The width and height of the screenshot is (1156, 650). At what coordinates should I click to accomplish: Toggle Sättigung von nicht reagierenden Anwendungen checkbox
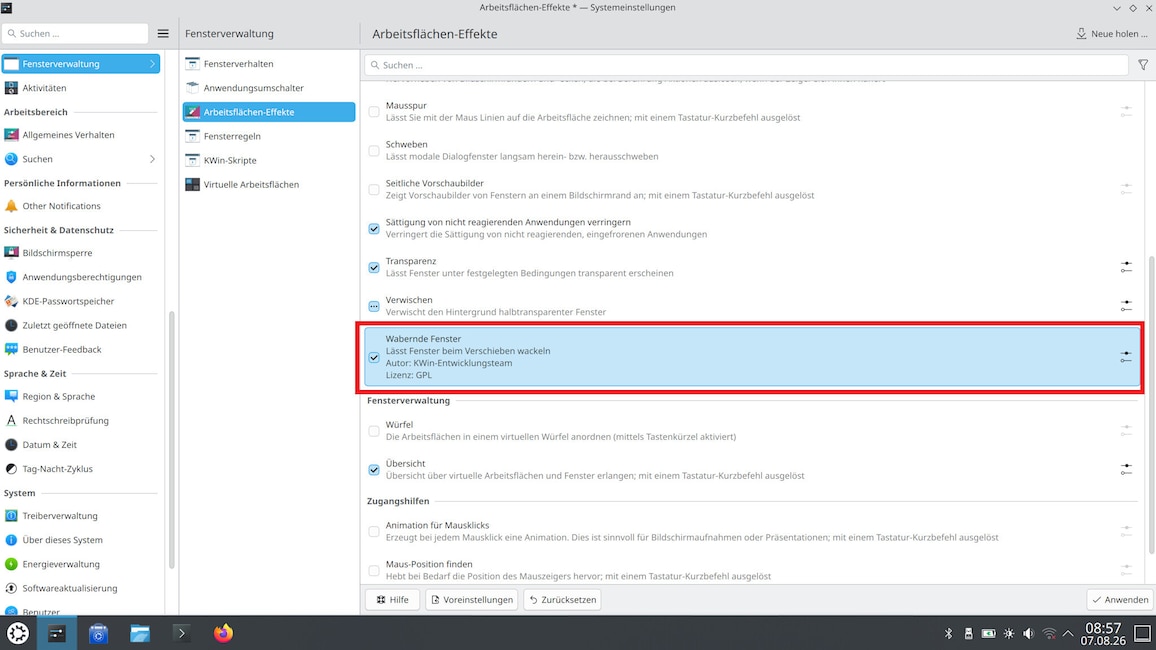click(x=374, y=228)
